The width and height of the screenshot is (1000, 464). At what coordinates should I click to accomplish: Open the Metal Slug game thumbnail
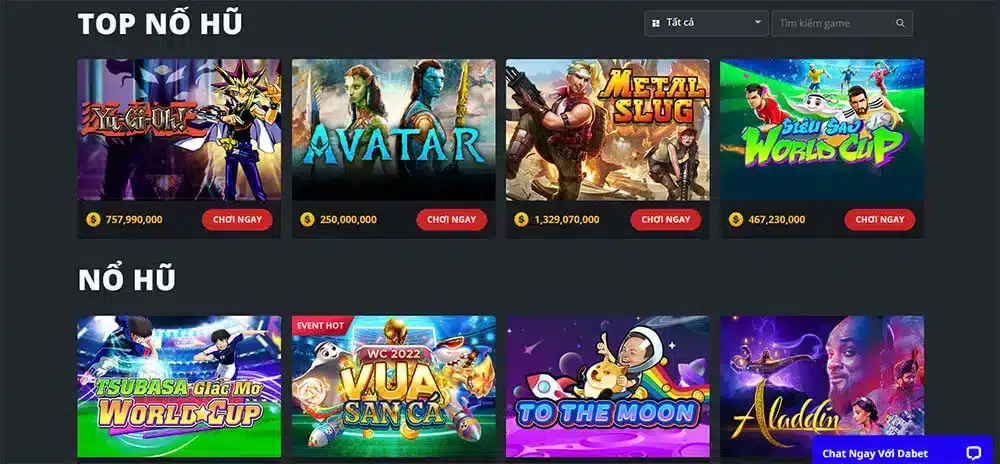pyautogui.click(x=608, y=130)
